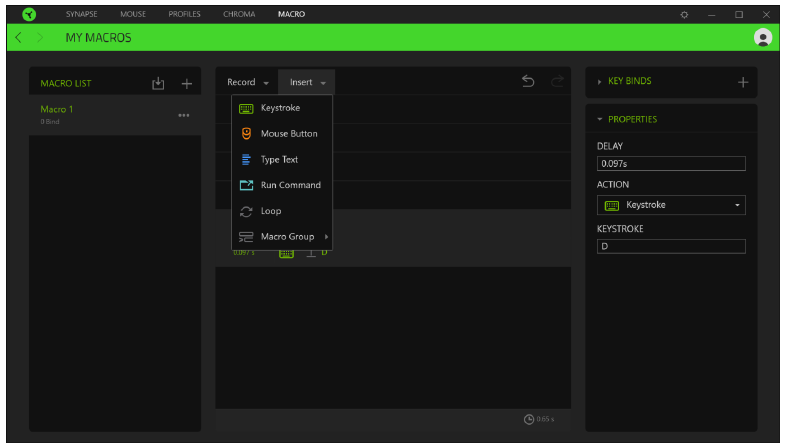This screenshot has width=788, height=445.
Task: Switch to the SYNAPSE tab
Action: (x=81, y=14)
